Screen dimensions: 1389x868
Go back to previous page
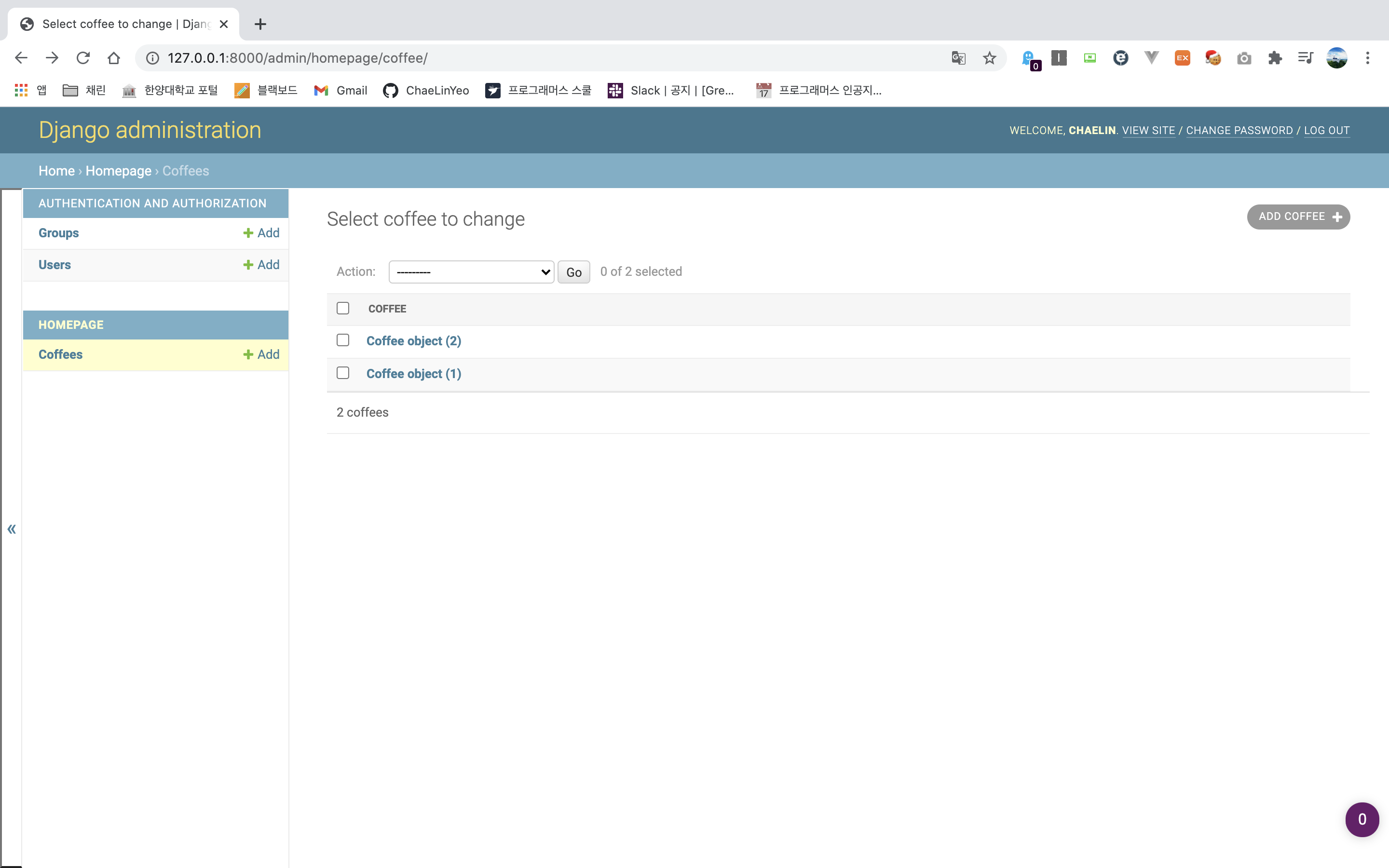click(x=21, y=58)
